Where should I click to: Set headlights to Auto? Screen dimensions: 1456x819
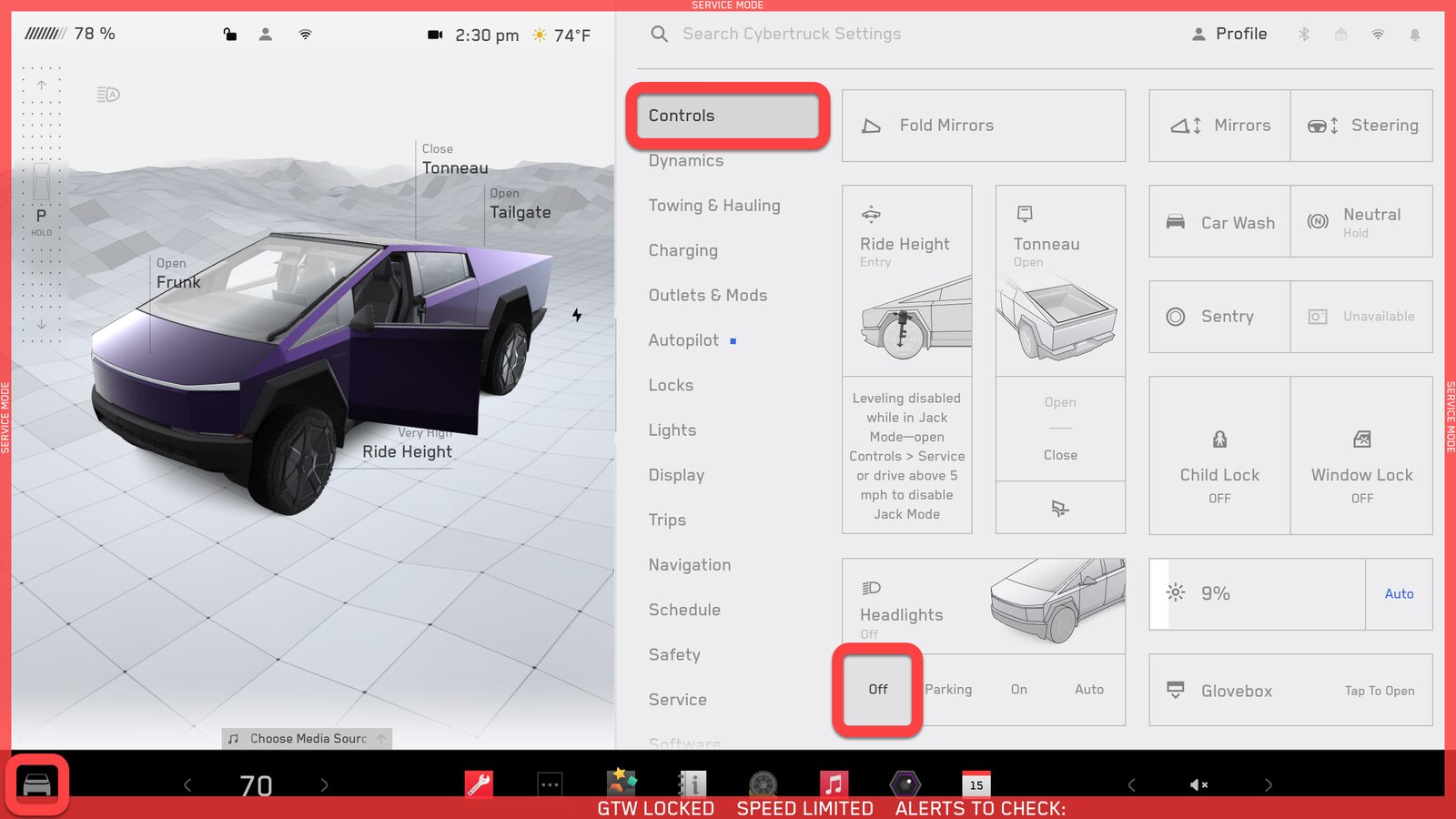click(1088, 689)
